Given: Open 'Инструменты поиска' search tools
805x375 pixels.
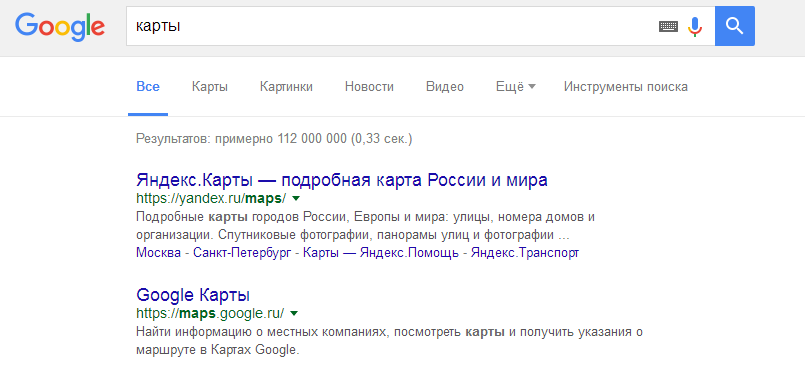Looking at the screenshot, I should (x=625, y=87).
